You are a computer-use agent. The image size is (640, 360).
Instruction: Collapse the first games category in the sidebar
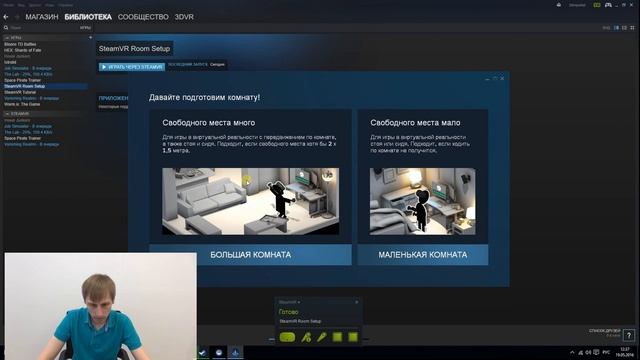[x=7, y=38]
